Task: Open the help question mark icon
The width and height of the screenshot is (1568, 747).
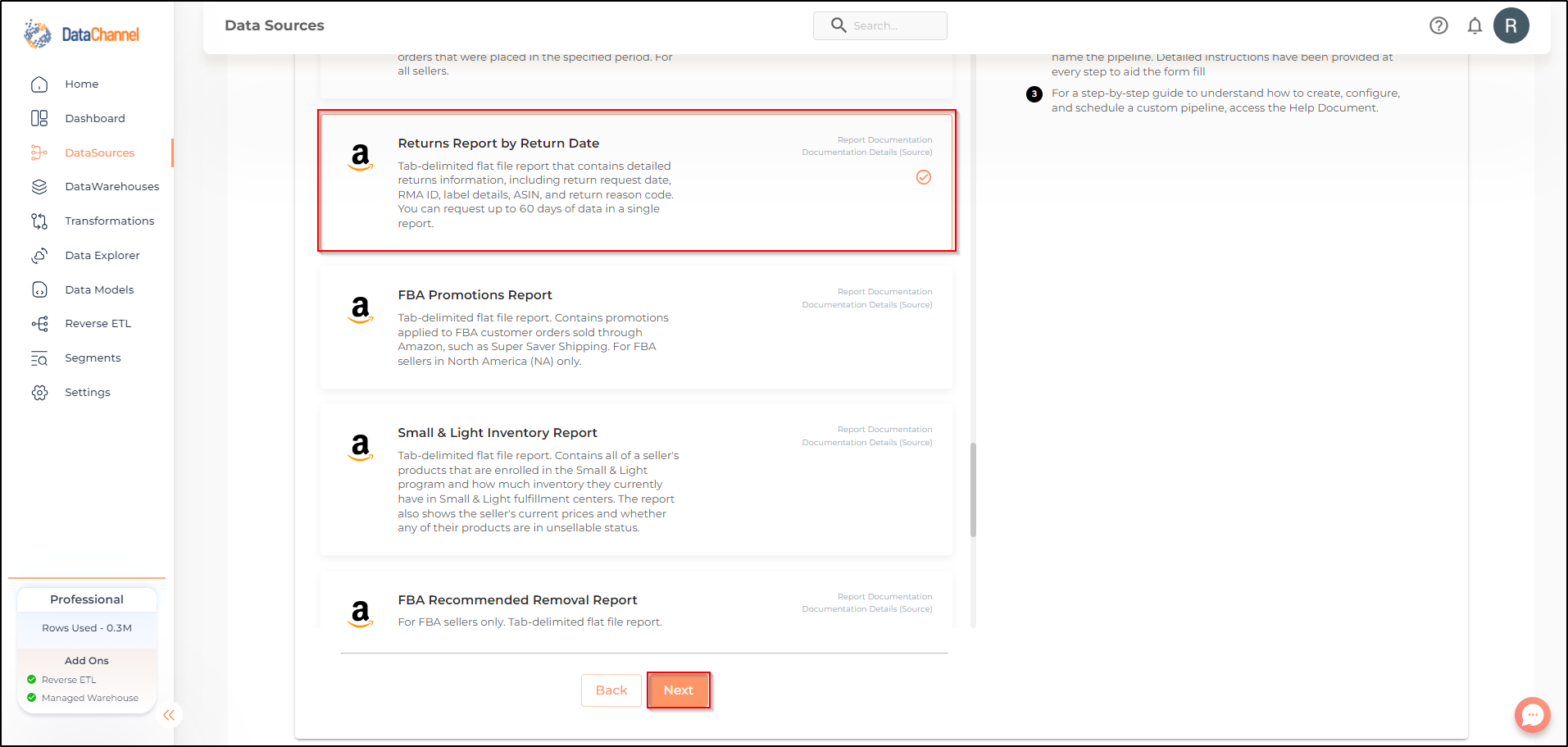Action: click(1438, 25)
